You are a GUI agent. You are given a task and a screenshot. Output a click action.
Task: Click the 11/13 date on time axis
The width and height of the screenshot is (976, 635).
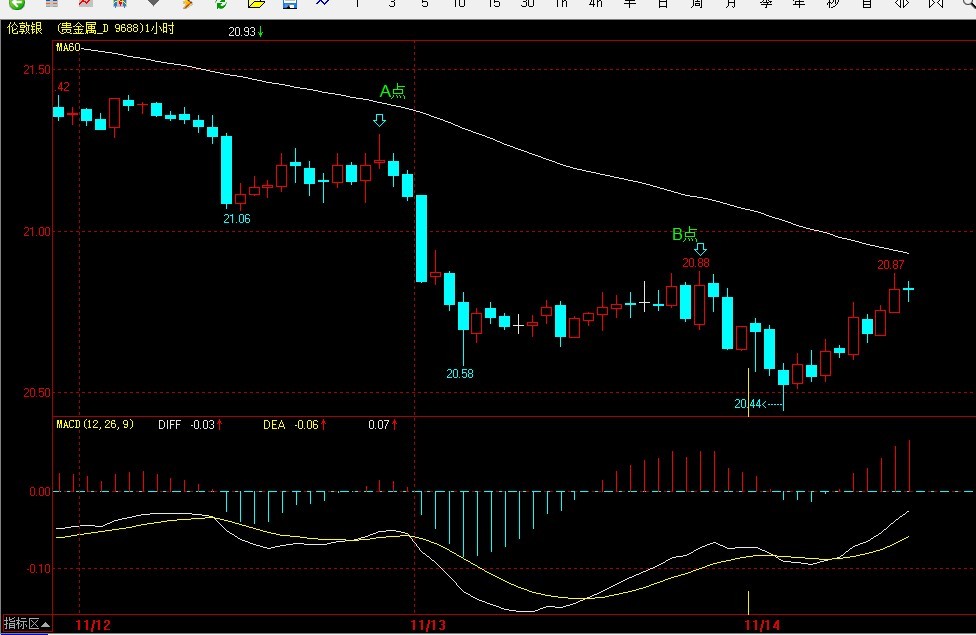tap(428, 625)
